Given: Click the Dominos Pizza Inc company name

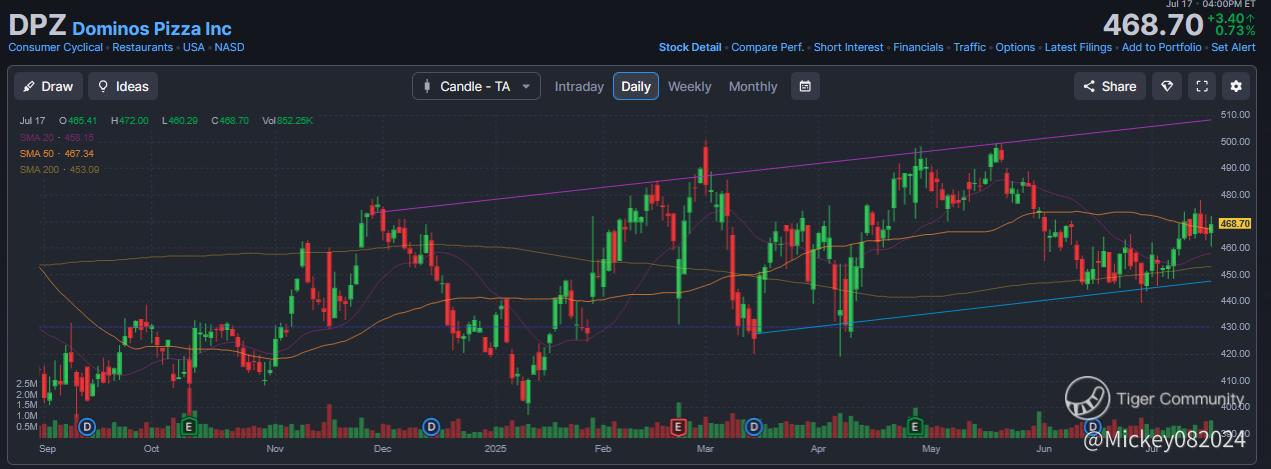Looking at the screenshot, I should coord(152,29).
